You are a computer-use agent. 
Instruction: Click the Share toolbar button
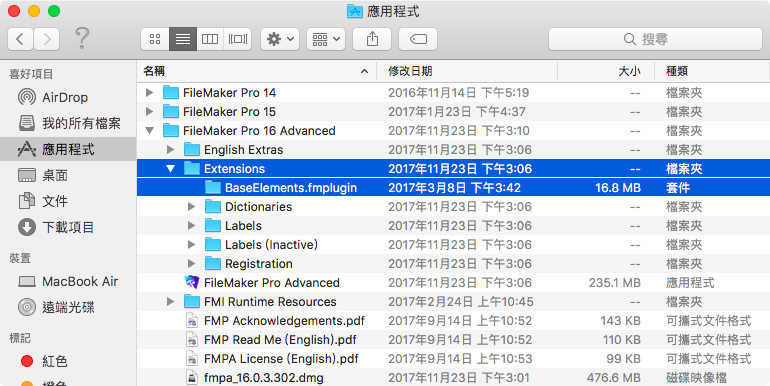coord(372,39)
